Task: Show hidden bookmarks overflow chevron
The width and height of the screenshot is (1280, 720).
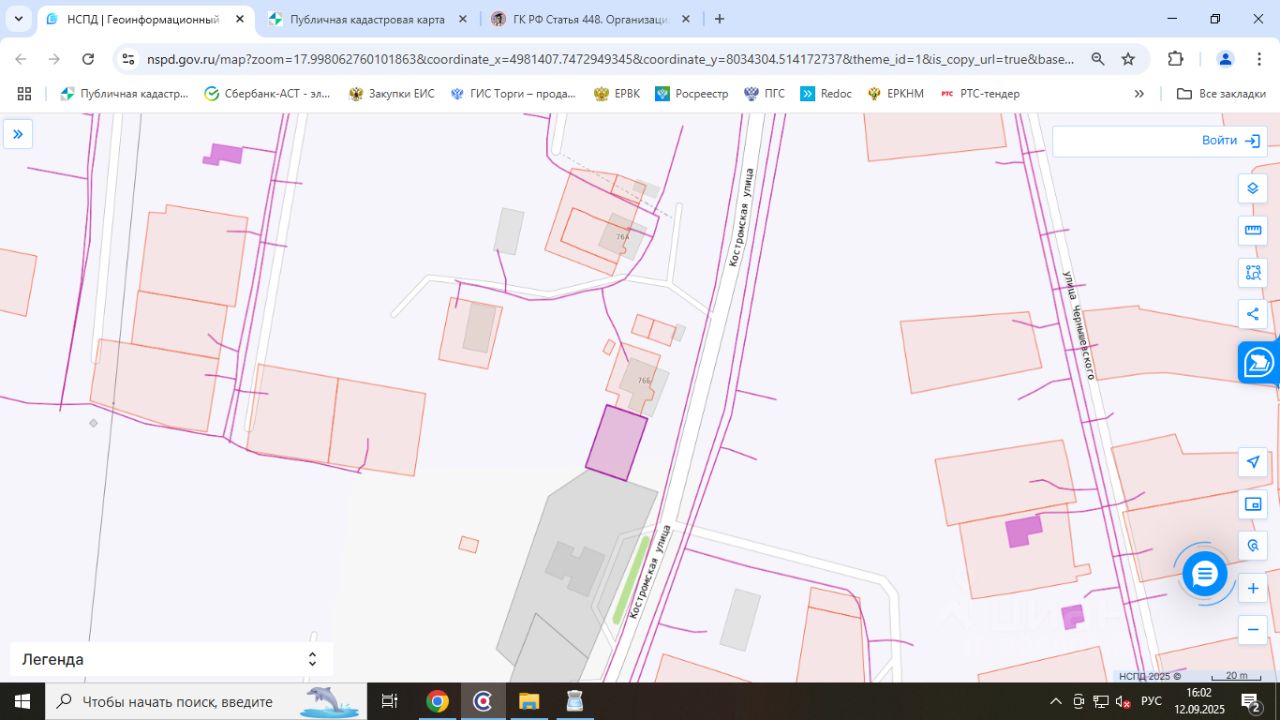Action: [x=1139, y=93]
